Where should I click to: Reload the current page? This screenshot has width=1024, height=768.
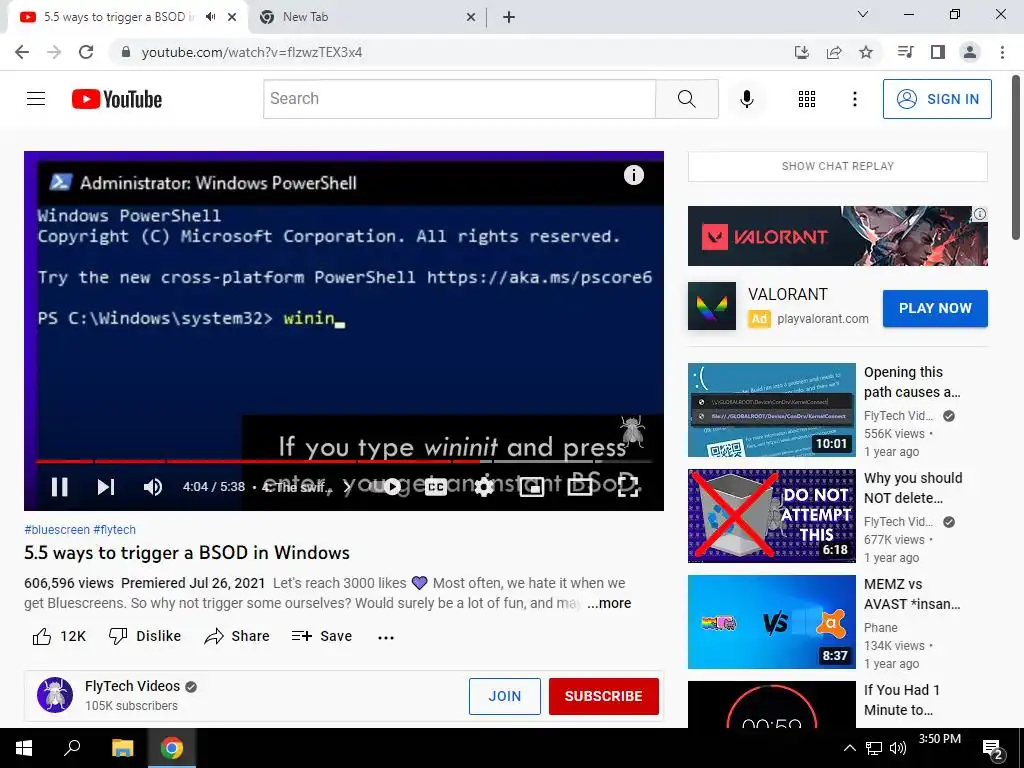coord(86,52)
